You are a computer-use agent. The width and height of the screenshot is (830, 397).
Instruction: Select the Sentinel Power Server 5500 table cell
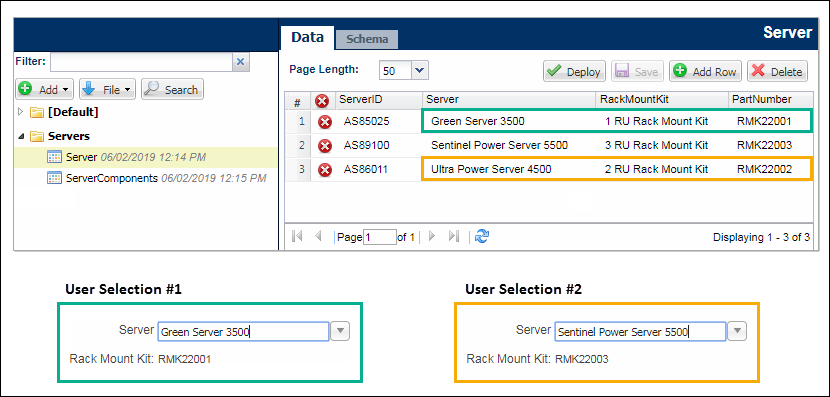pos(509,145)
